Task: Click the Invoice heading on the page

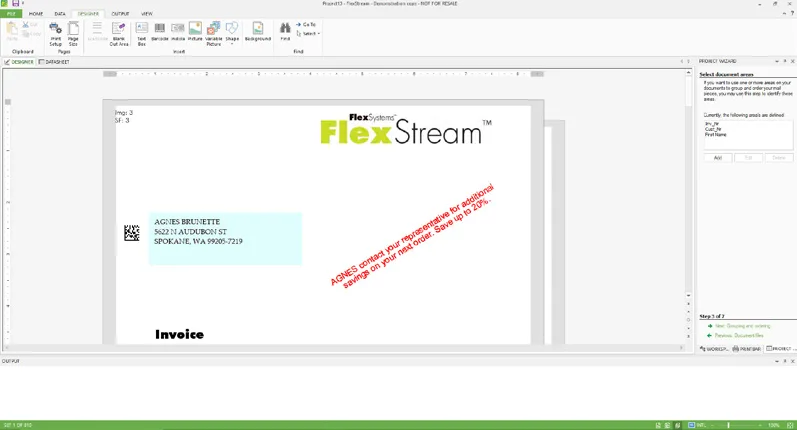Action: pos(179,334)
